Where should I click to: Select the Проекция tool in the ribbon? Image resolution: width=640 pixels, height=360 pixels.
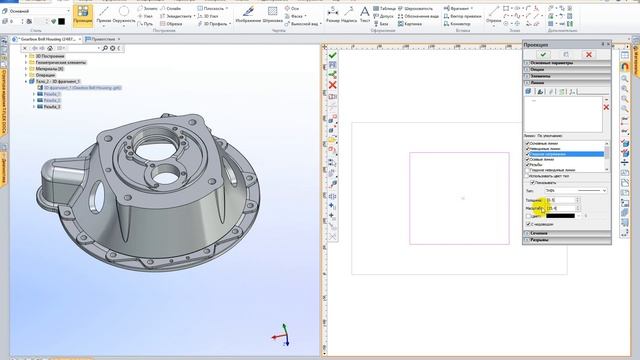click(83, 16)
